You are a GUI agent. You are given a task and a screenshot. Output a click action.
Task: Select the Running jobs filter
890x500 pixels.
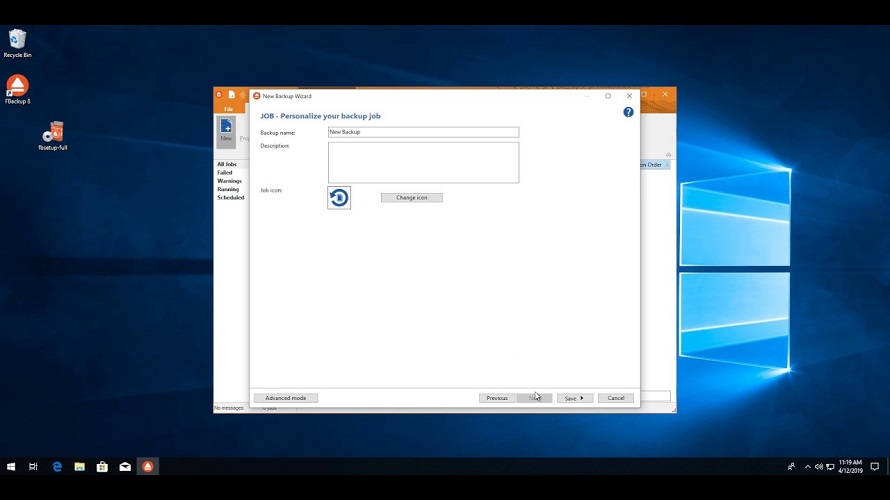click(x=228, y=189)
